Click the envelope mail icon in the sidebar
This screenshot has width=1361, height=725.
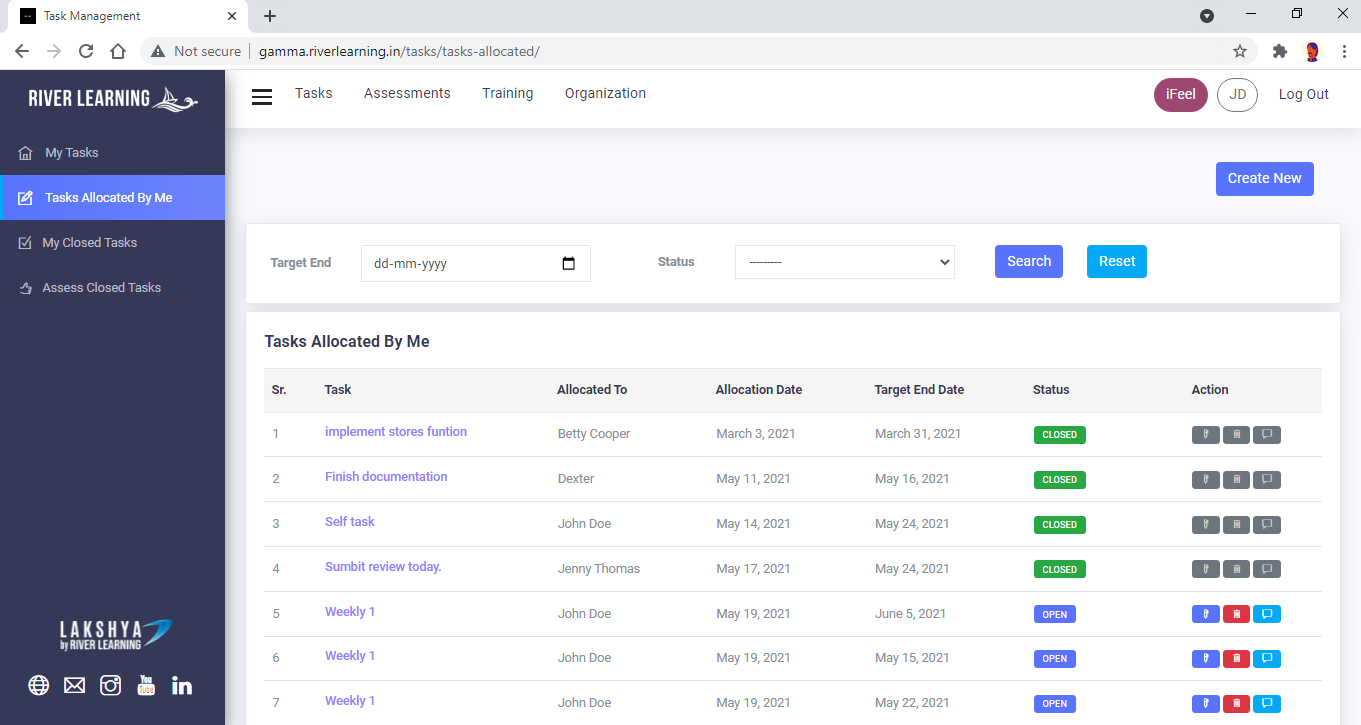74,685
